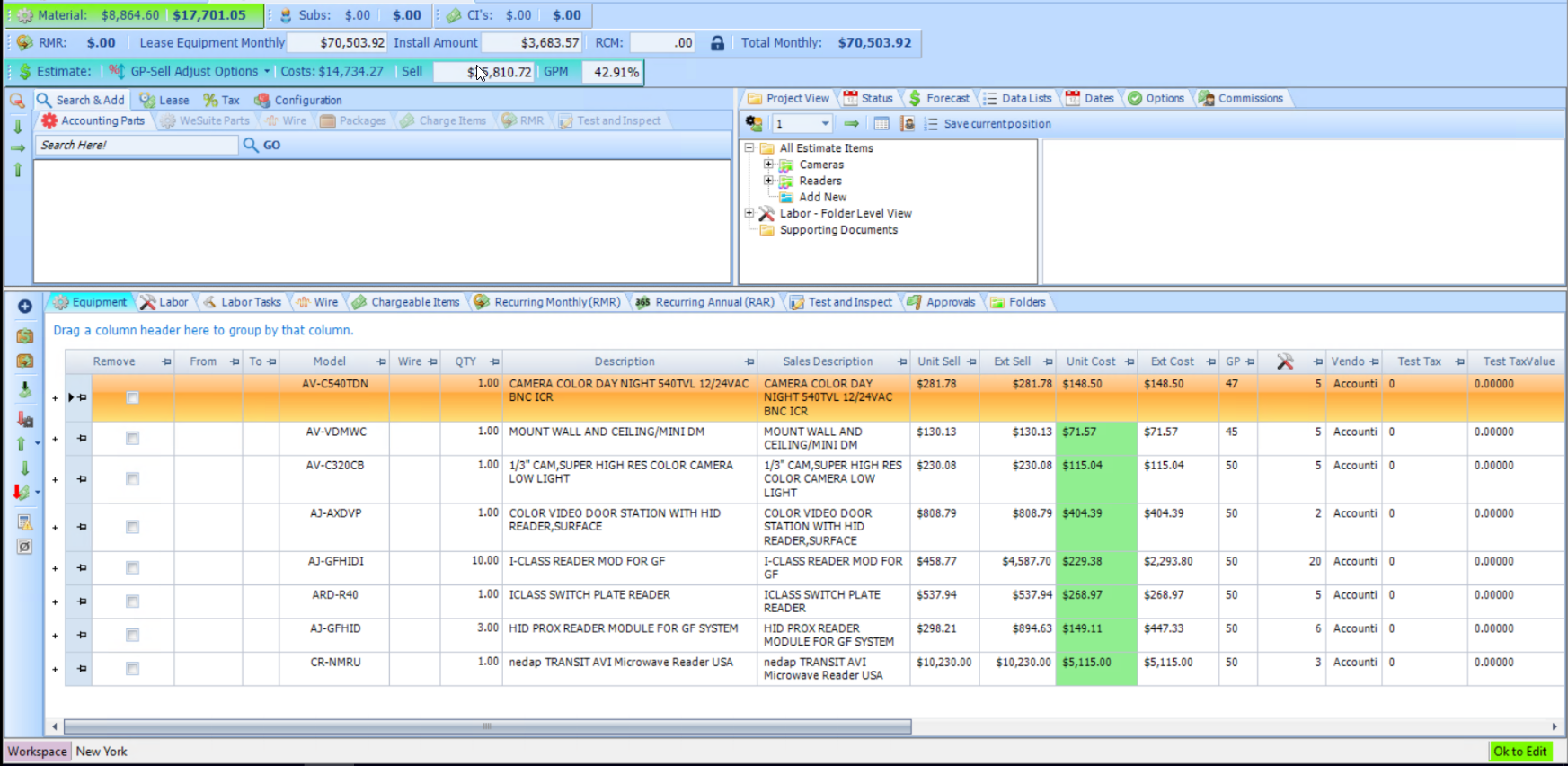Check Remove box for CR-NMRU row
Image resolution: width=1568 pixels, height=766 pixels.
tap(132, 669)
